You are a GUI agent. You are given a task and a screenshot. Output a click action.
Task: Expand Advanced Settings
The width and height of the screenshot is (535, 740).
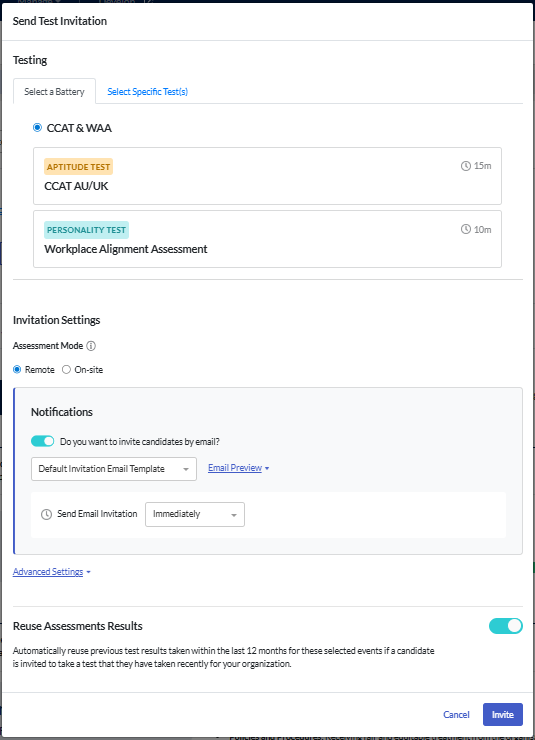coord(51,572)
